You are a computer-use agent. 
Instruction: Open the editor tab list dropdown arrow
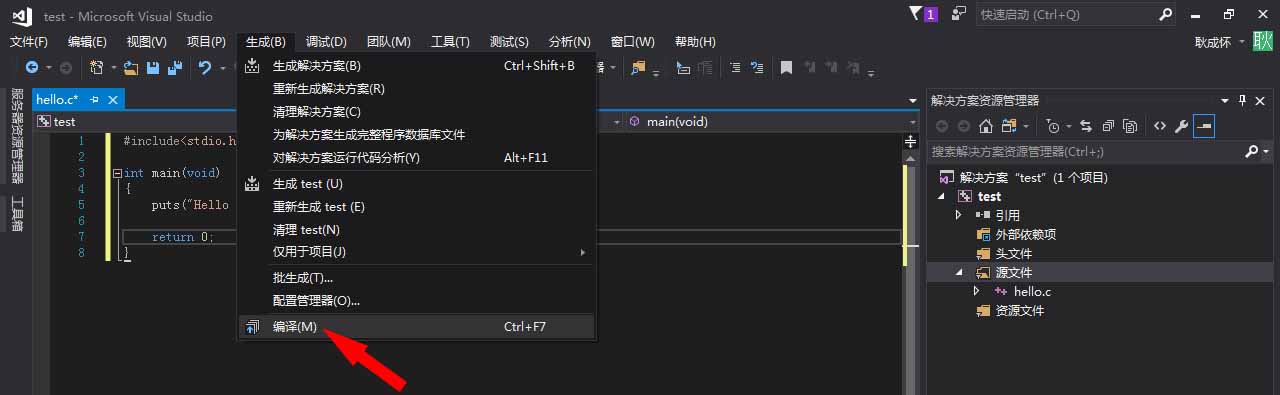[x=913, y=101]
